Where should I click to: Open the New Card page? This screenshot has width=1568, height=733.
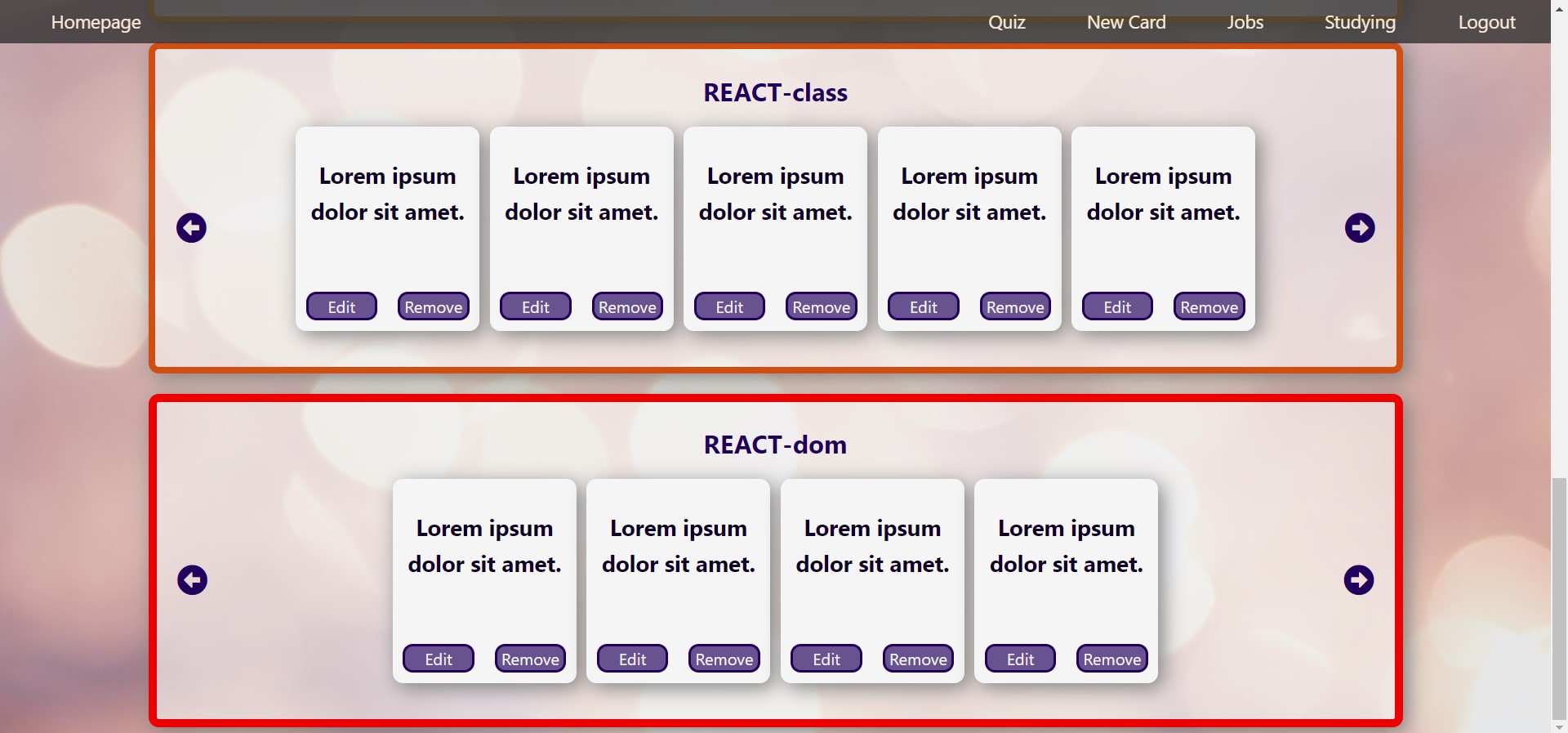(x=1126, y=22)
